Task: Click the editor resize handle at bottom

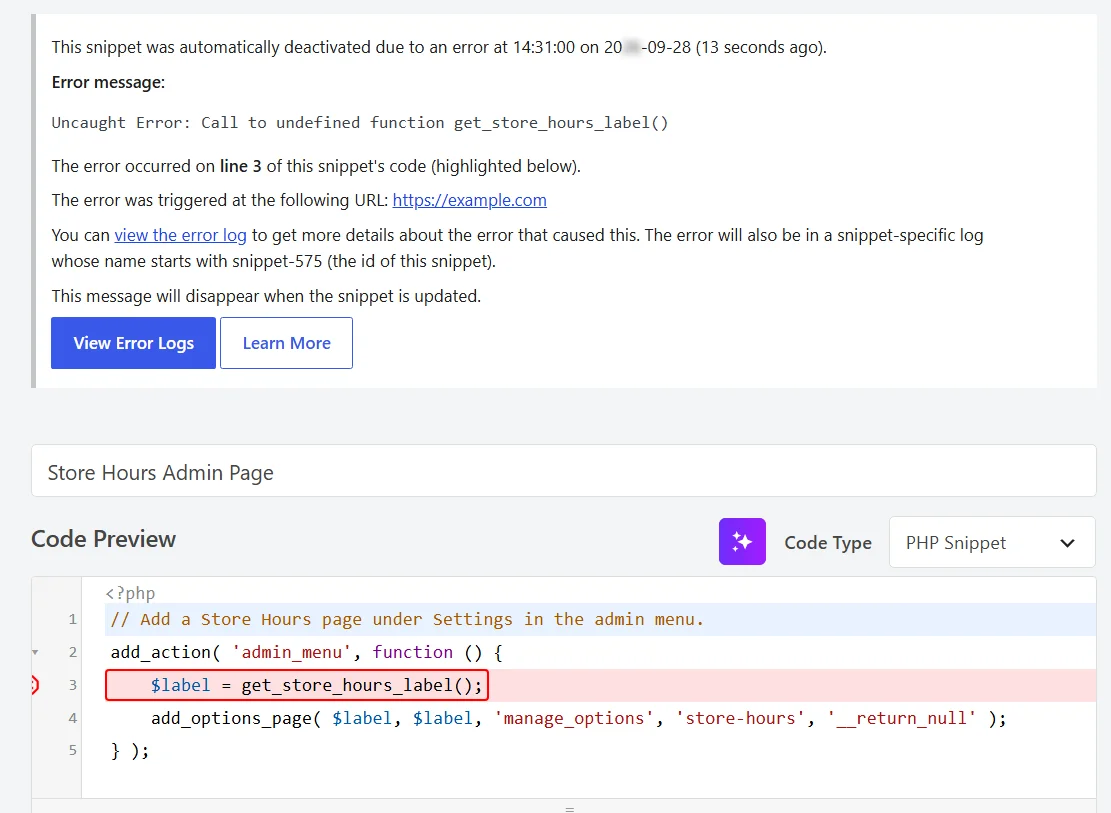Action: (x=569, y=808)
